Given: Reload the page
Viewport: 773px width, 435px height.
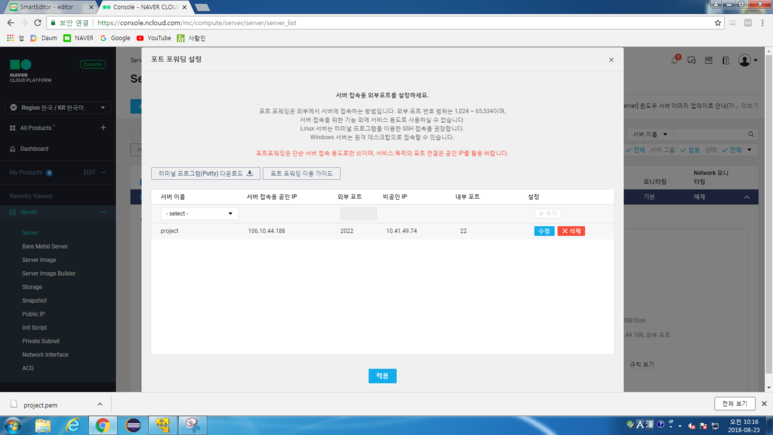Looking at the screenshot, I should (37, 23).
